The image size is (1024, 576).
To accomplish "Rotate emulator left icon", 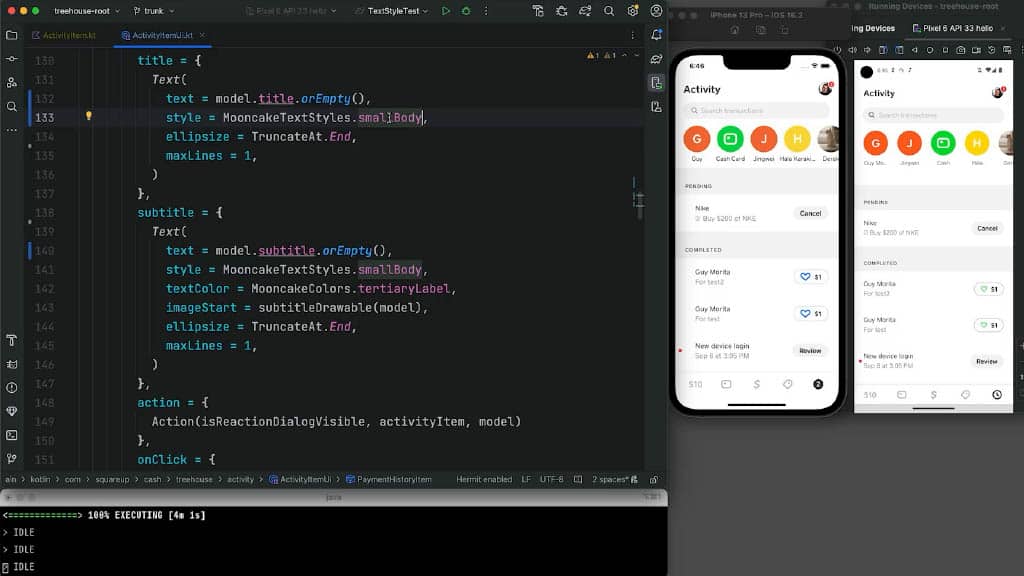I will 883,50.
